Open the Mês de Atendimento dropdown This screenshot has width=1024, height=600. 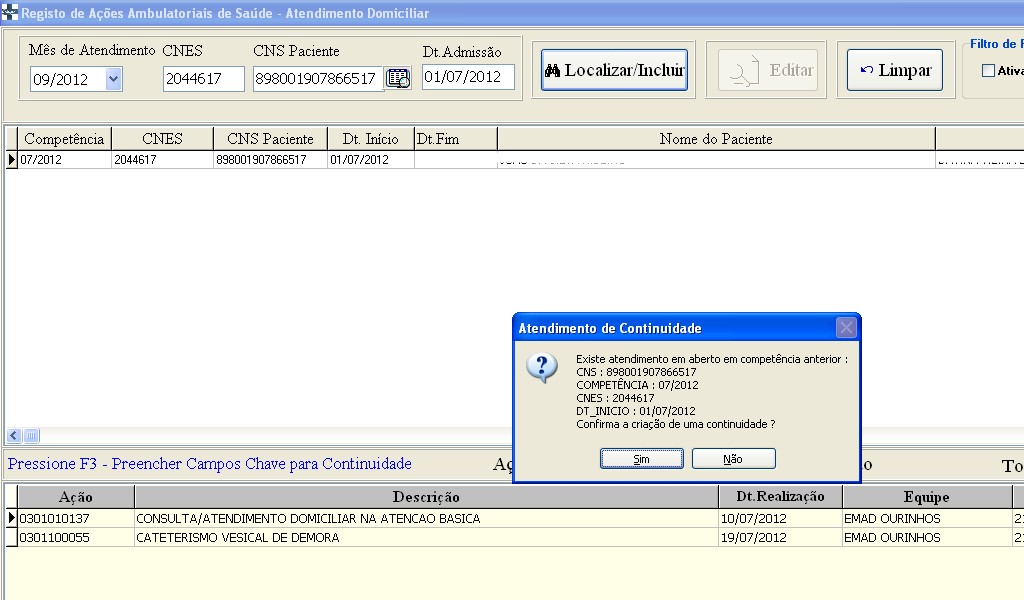113,79
